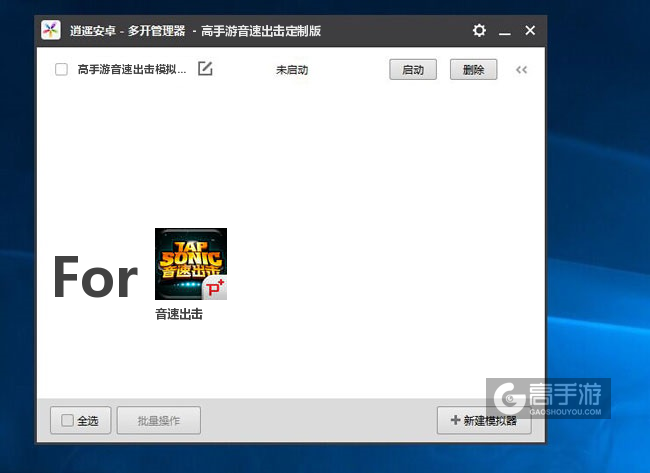This screenshot has width=650, height=473.
Task: Minimize the multi-instance manager window
Action: tap(505, 31)
